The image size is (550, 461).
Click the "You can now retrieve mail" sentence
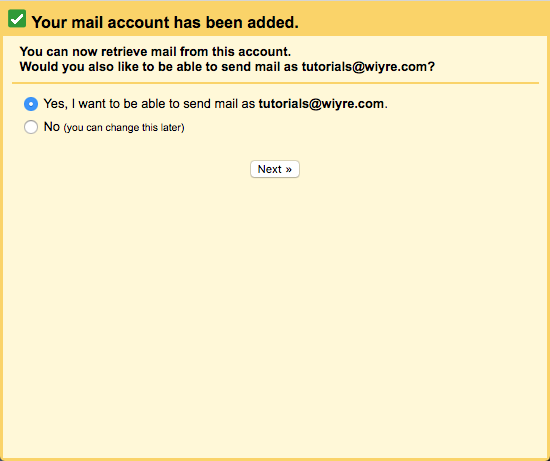point(155,52)
